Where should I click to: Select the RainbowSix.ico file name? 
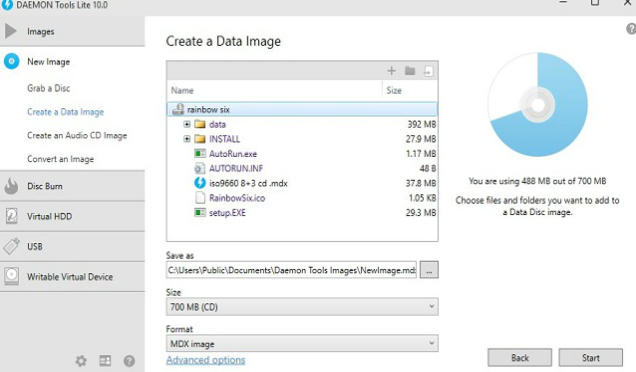pyautogui.click(x=237, y=198)
